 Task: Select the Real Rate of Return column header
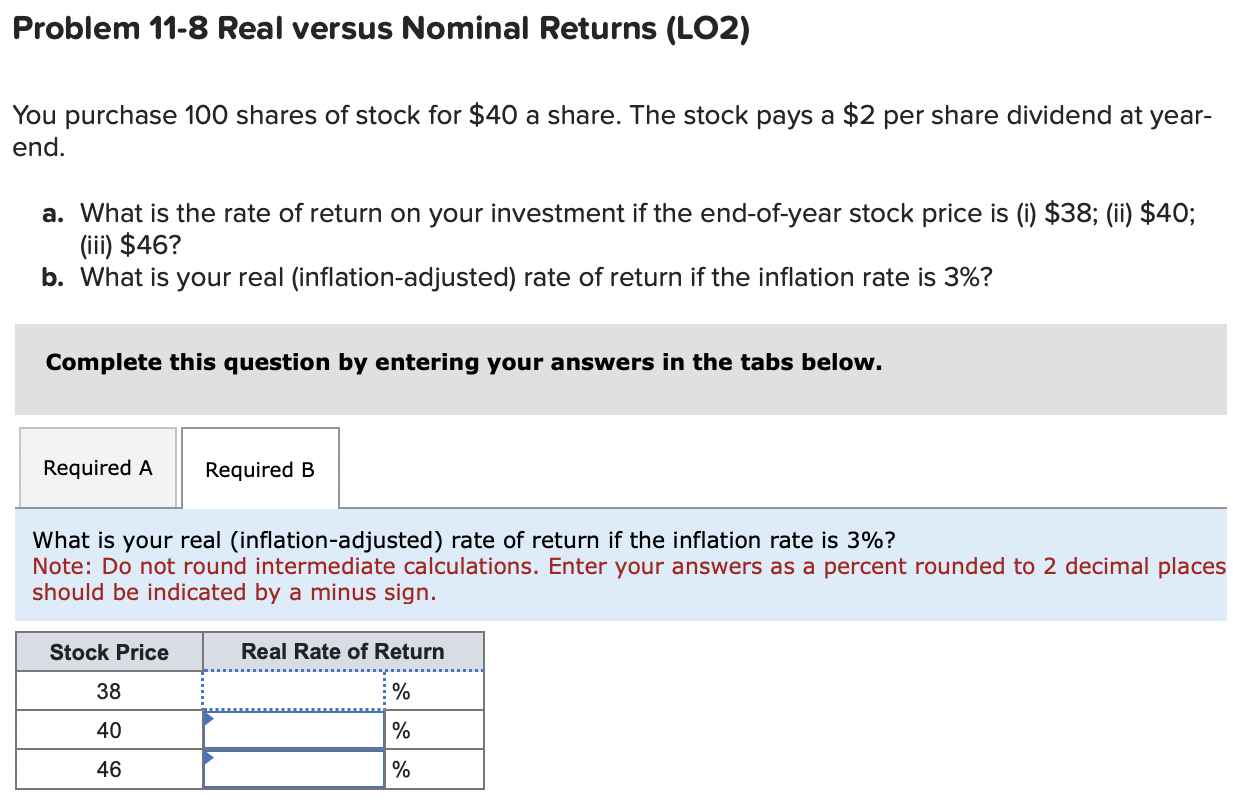click(344, 651)
